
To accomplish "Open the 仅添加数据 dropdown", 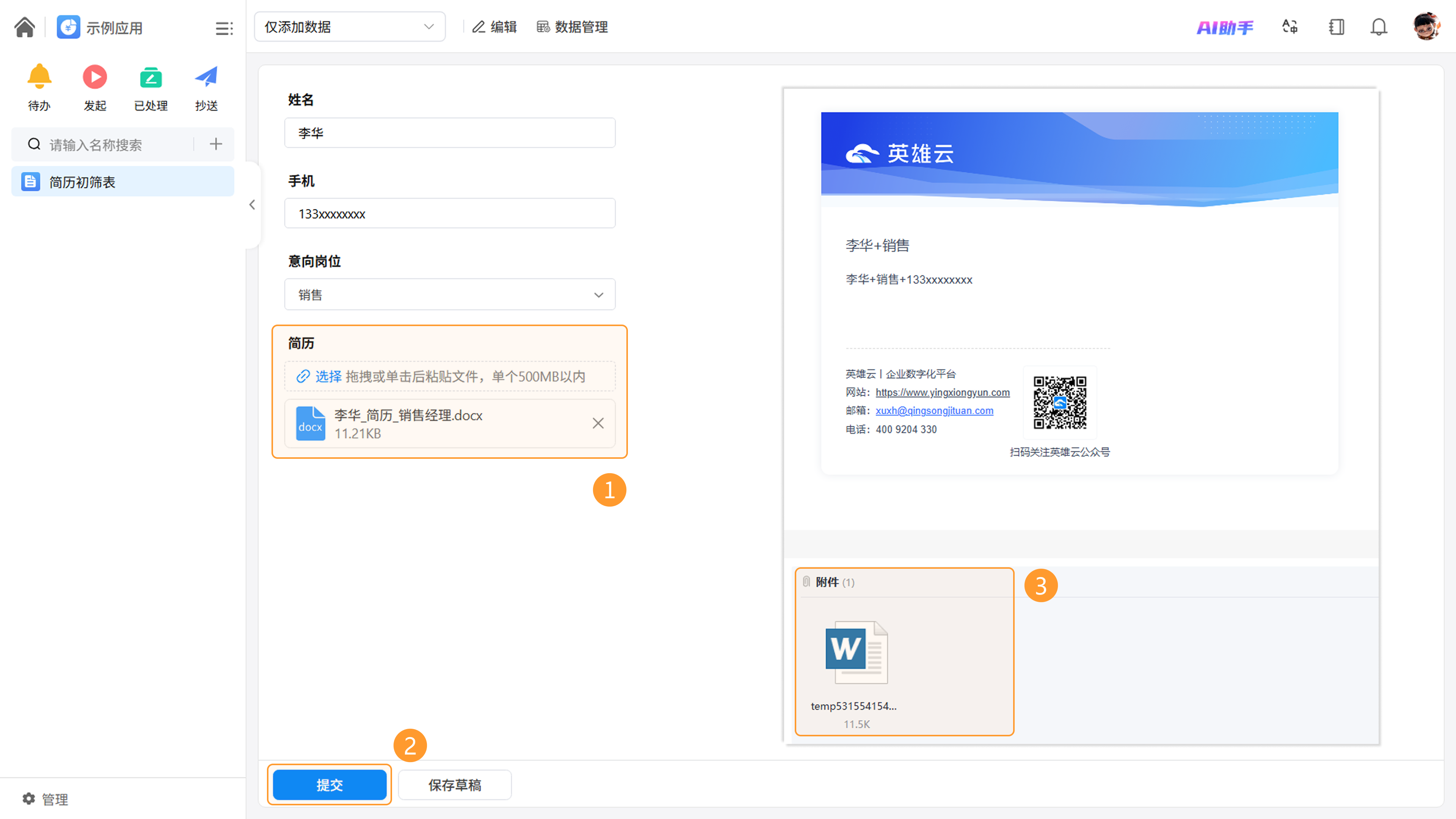I will (349, 27).
